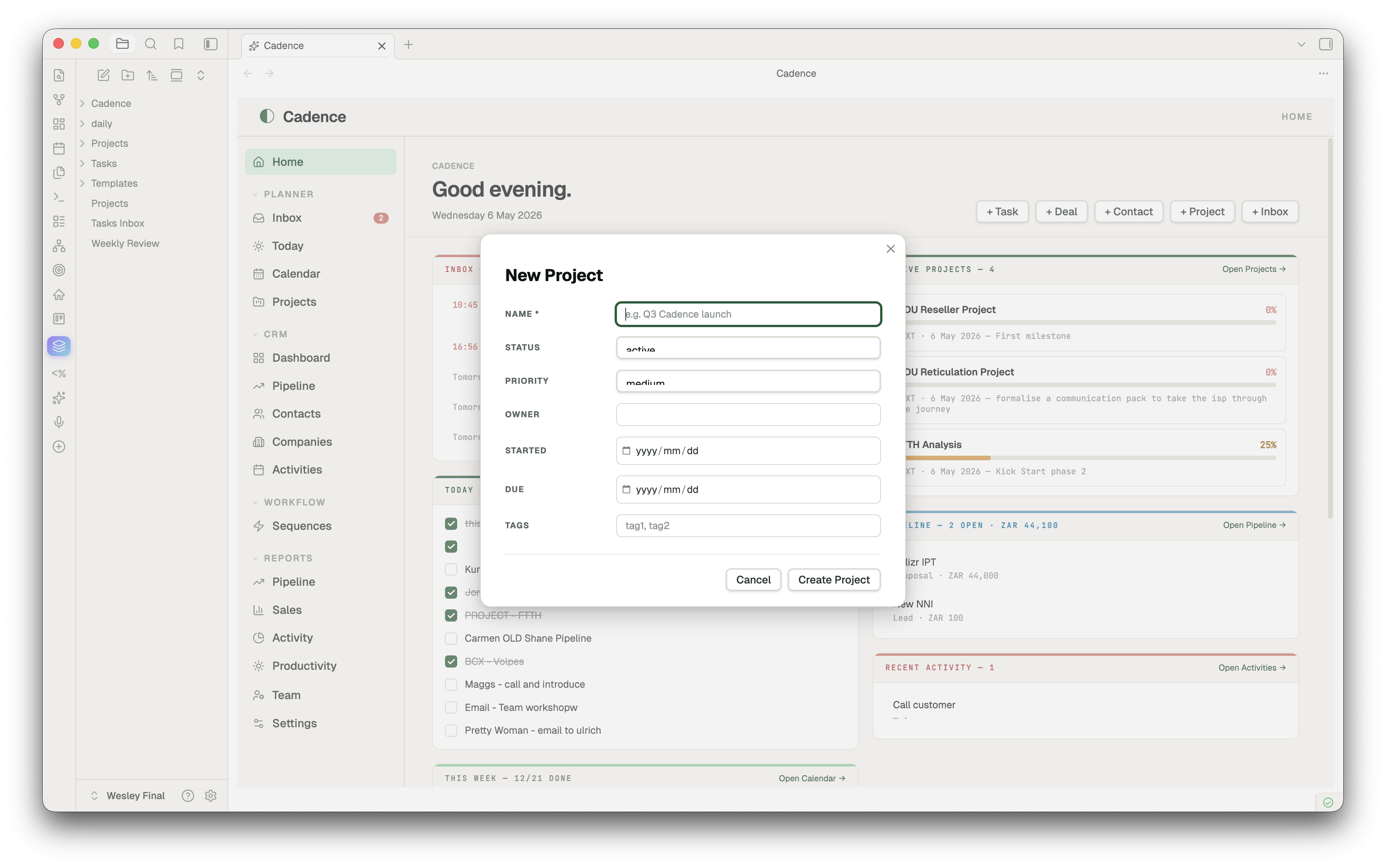Uncheck the BCX - Volpes task
Image resolution: width=1386 pixels, height=868 pixels.
point(451,661)
